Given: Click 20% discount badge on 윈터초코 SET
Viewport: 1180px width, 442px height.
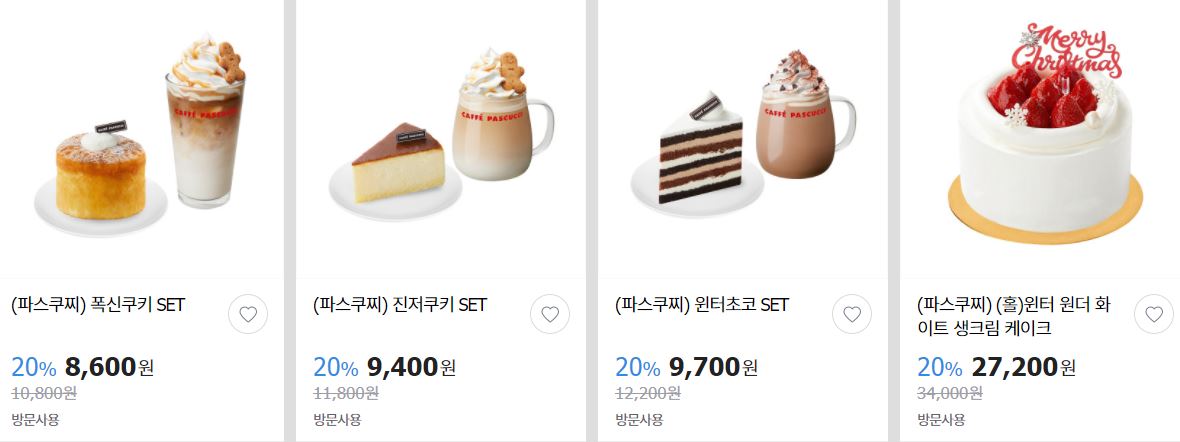Looking at the screenshot, I should pos(637,367).
